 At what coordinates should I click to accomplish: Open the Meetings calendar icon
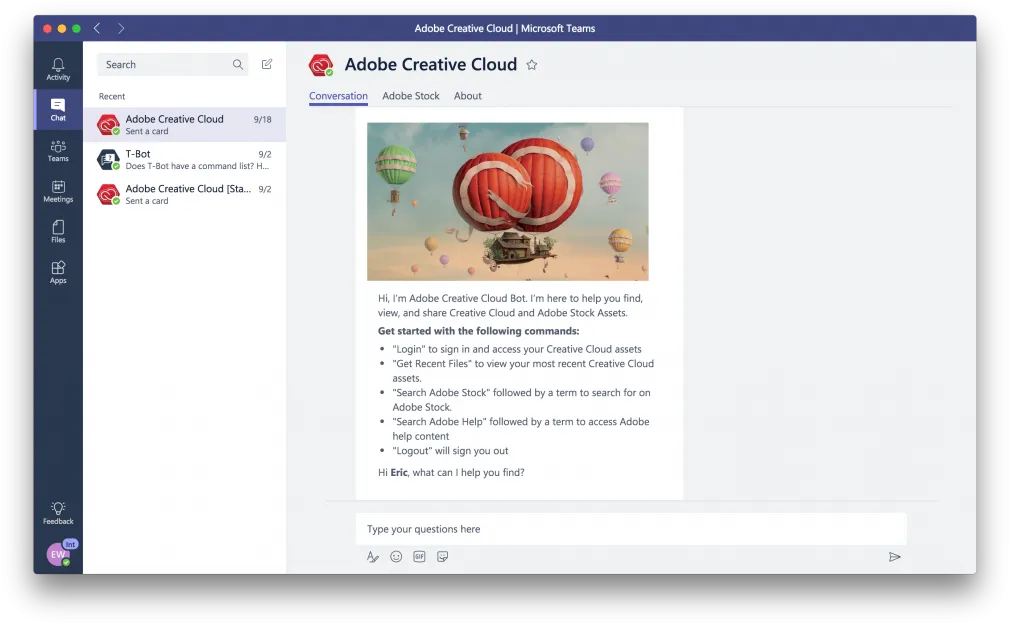(x=58, y=191)
